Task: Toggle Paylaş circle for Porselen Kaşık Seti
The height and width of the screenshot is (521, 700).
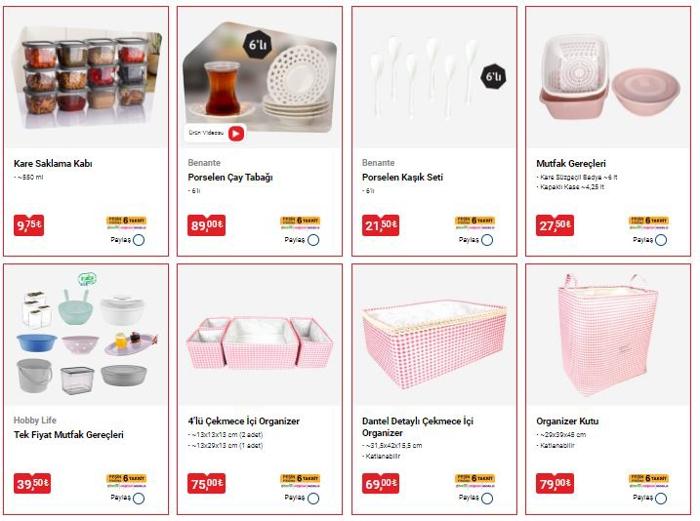Action: coord(487,240)
